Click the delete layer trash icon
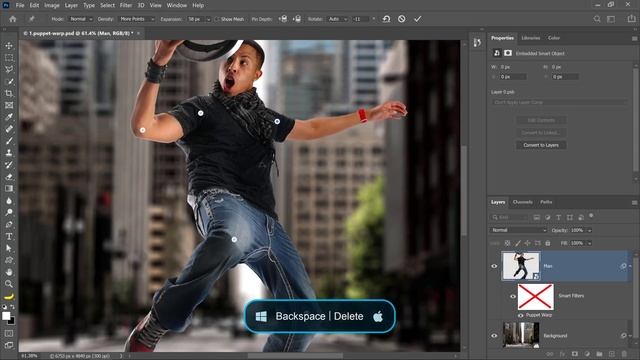640x360 pixels. point(624,354)
